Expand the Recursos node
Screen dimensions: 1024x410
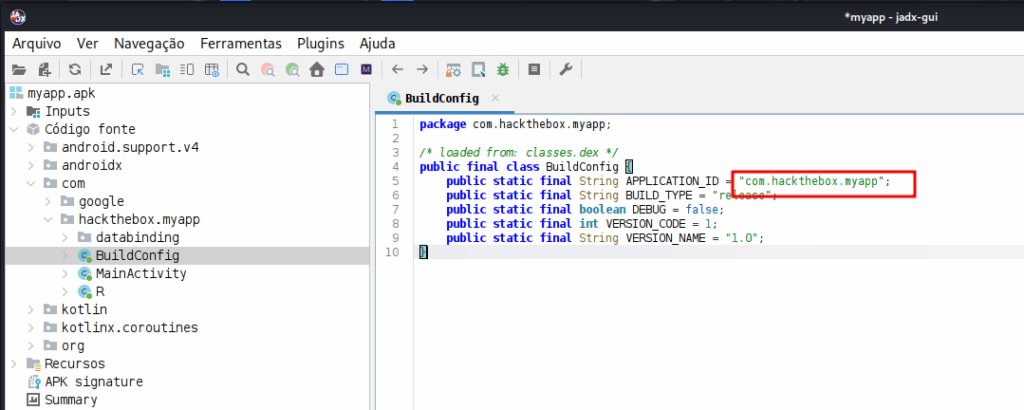click(x=14, y=364)
